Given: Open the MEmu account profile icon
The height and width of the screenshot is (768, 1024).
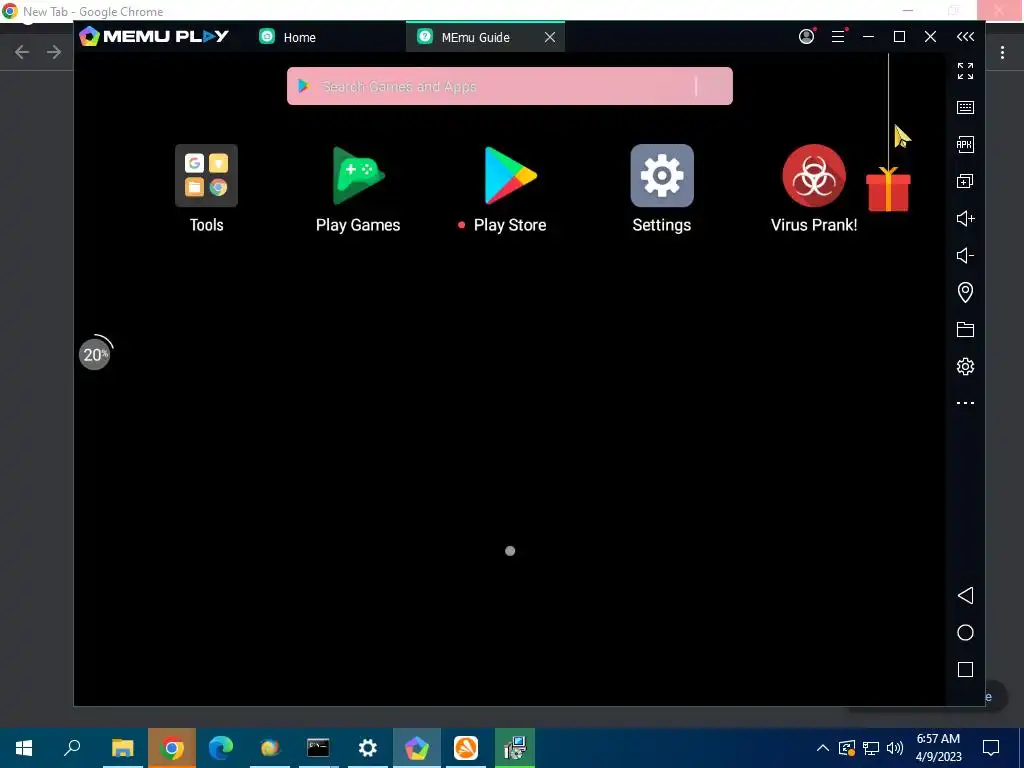Looking at the screenshot, I should [x=807, y=37].
